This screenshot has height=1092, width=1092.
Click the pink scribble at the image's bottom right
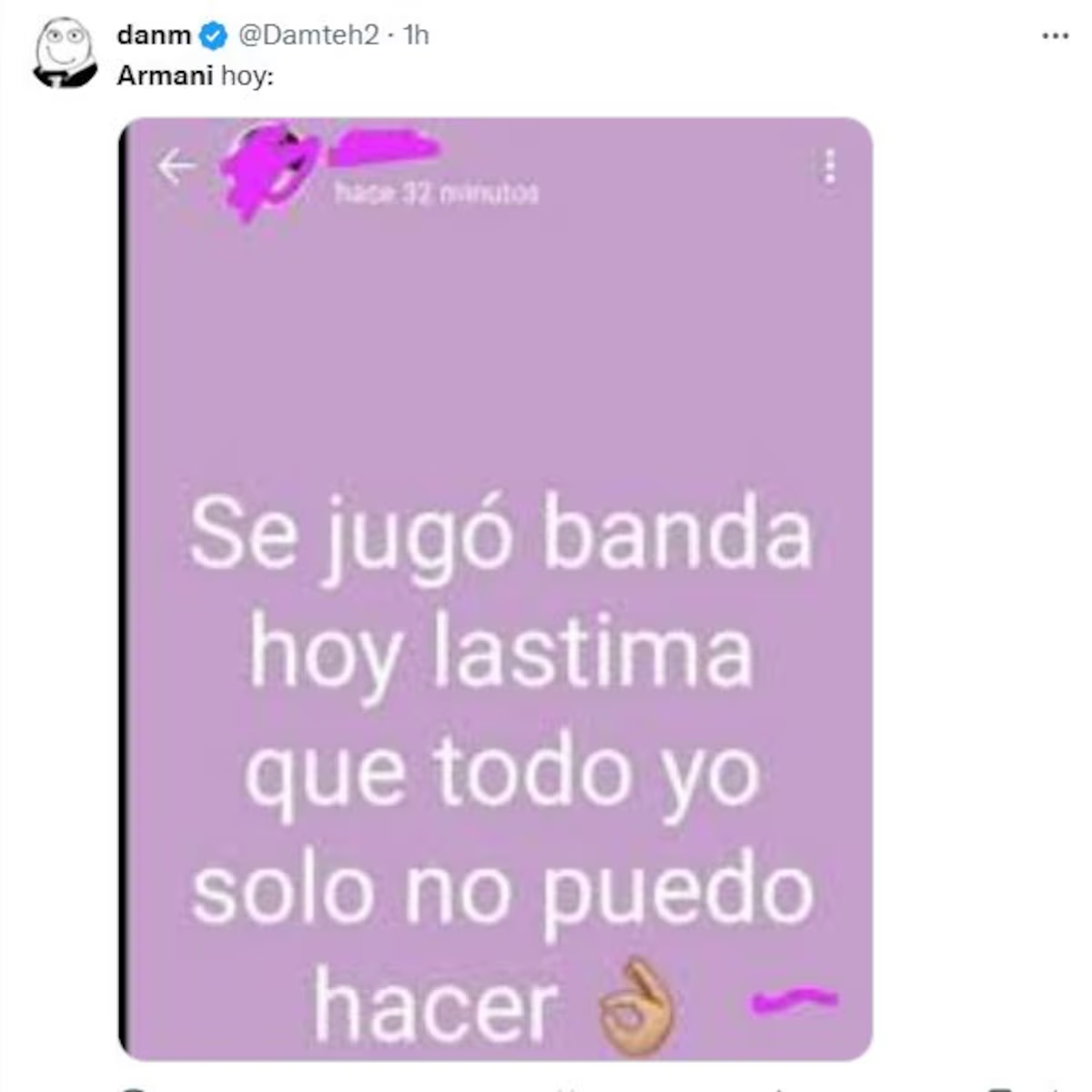coord(794,1000)
